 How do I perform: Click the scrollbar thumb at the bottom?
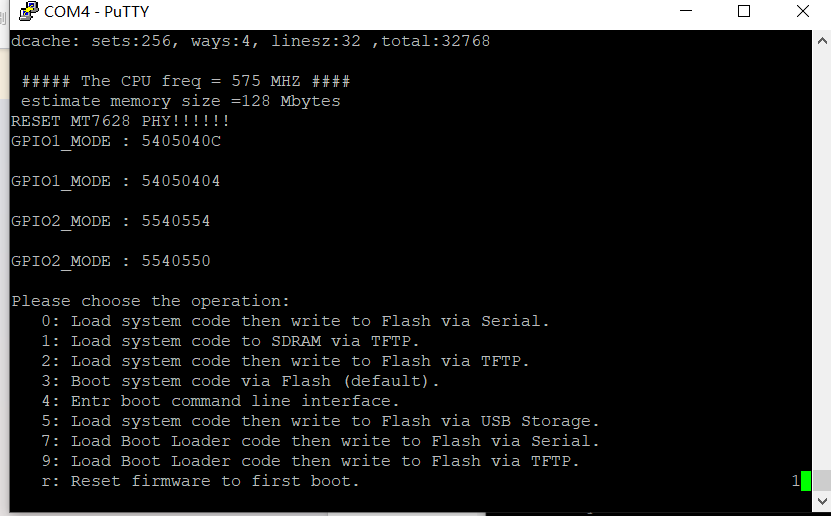(x=821, y=482)
